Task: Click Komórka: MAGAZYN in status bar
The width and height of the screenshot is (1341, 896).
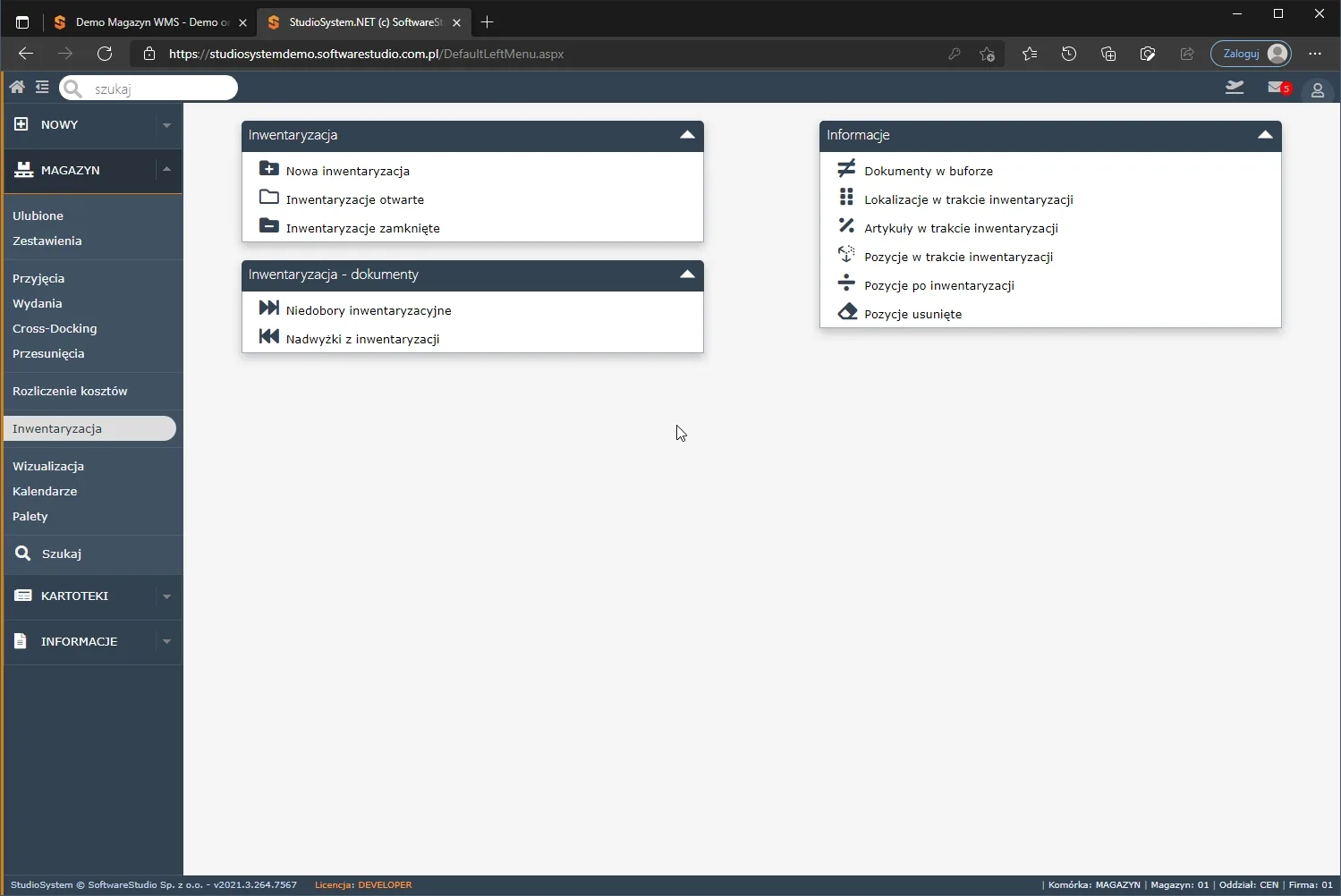Action: click(x=1094, y=885)
